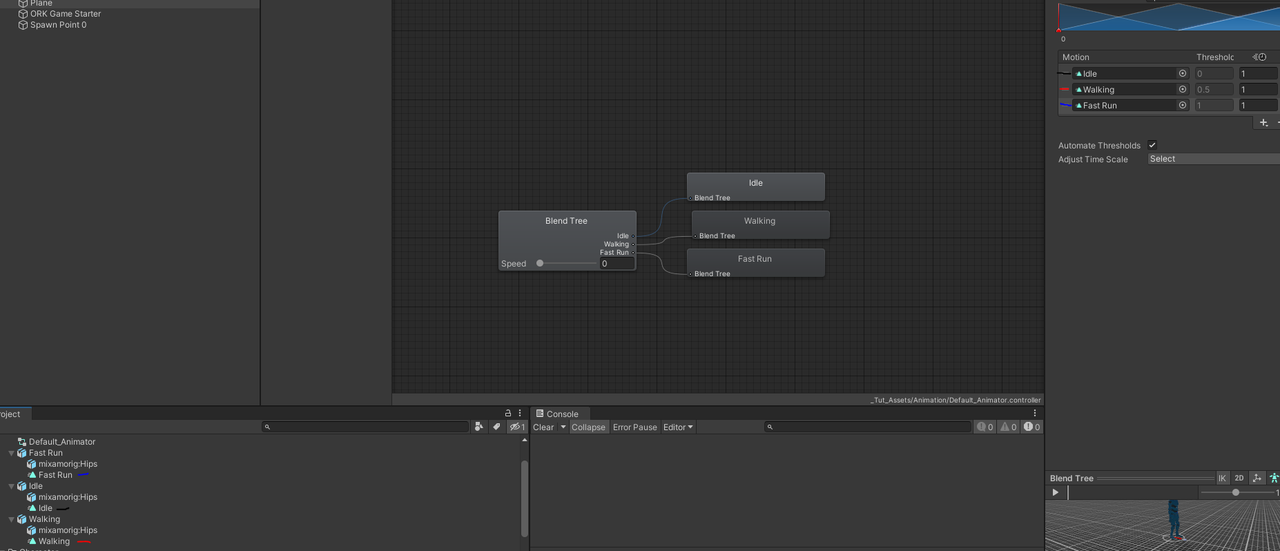Image resolution: width=1280 pixels, height=551 pixels.
Task: Open object picker for the Fast Run motion
Action: [x=1182, y=105]
